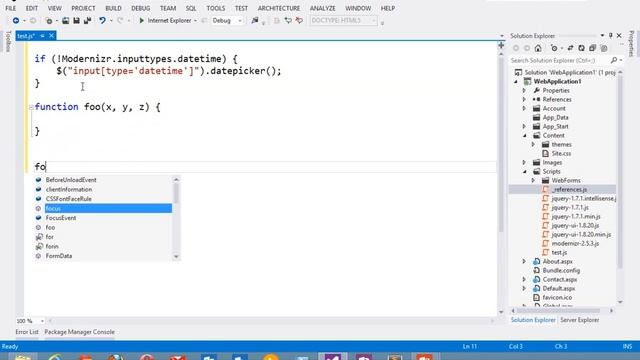640x360 pixels.
Task: Open the ARCHITECTURE menu
Action: tap(279, 8)
